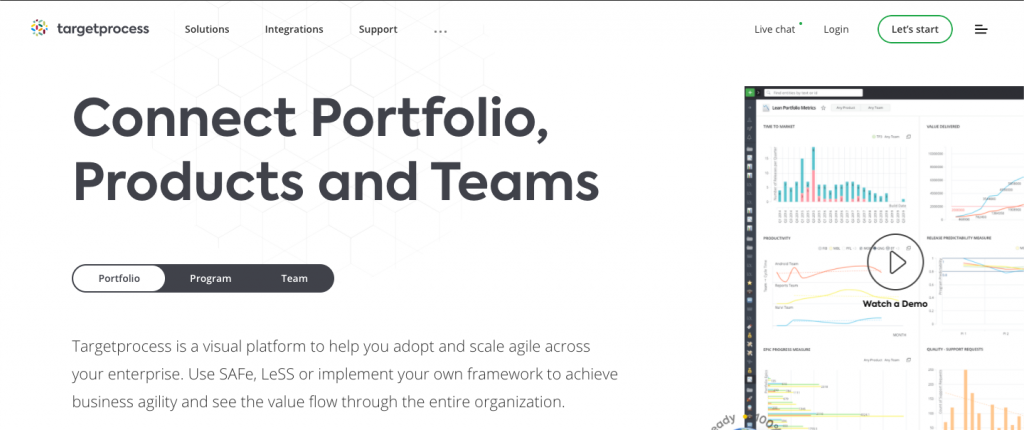Open the Any Product filter dropdown

pyautogui.click(x=845, y=108)
